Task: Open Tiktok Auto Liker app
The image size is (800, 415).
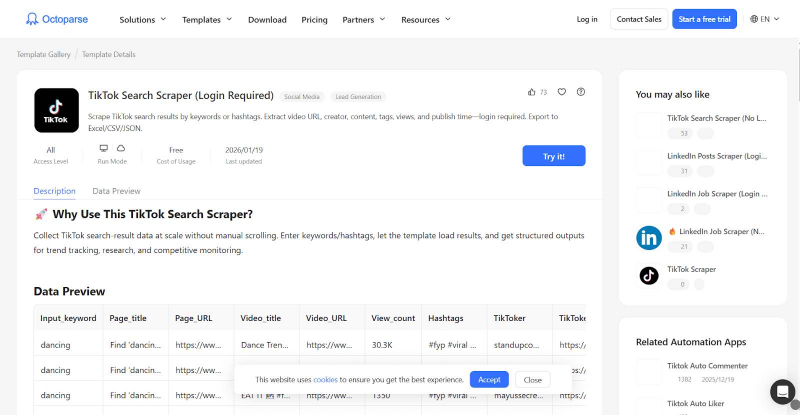Action: [695, 403]
